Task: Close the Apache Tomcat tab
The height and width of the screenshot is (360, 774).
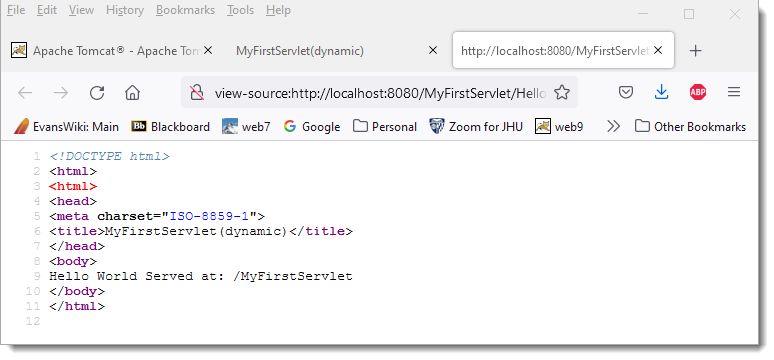Action: pyautogui.click(x=208, y=50)
